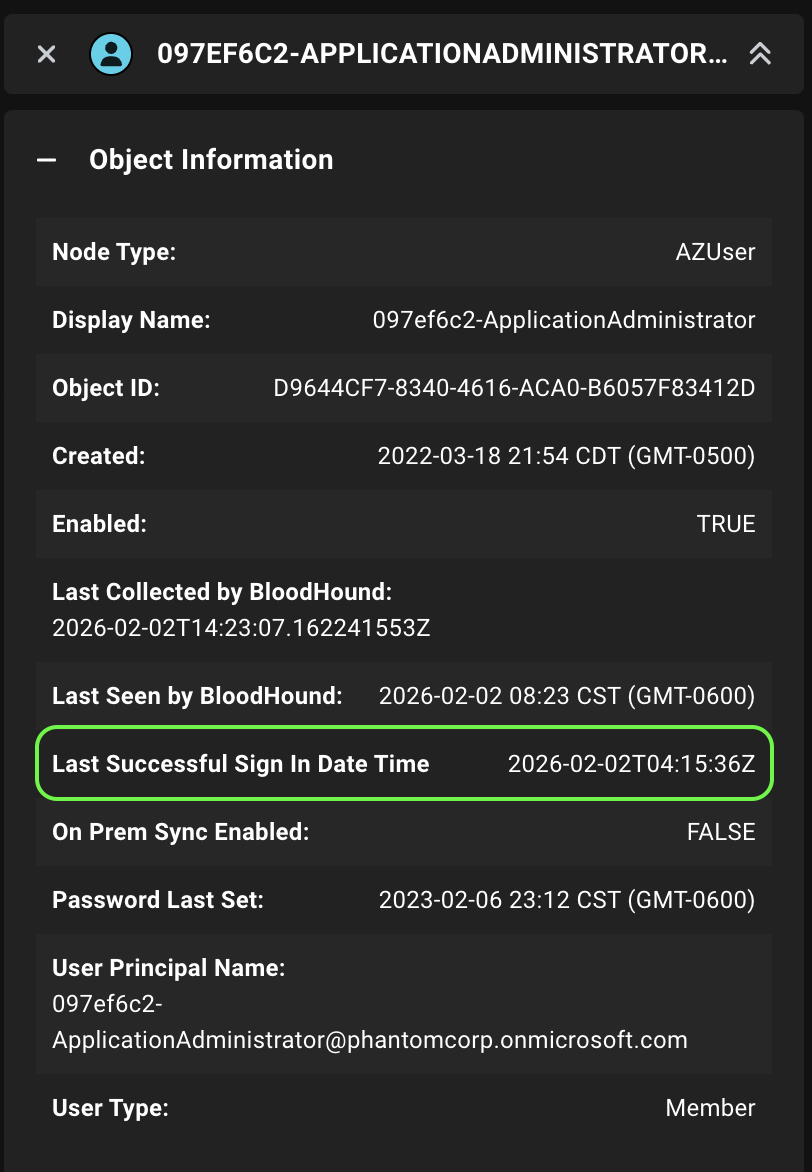Click the AZUser node type value
This screenshot has width=812, height=1172.
[716, 251]
